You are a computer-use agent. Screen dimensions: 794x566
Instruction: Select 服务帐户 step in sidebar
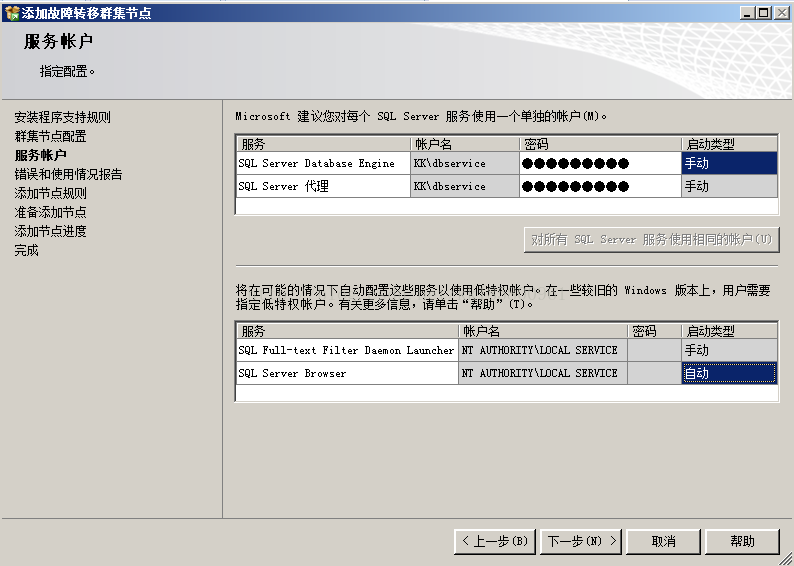pyautogui.click(x=41, y=155)
